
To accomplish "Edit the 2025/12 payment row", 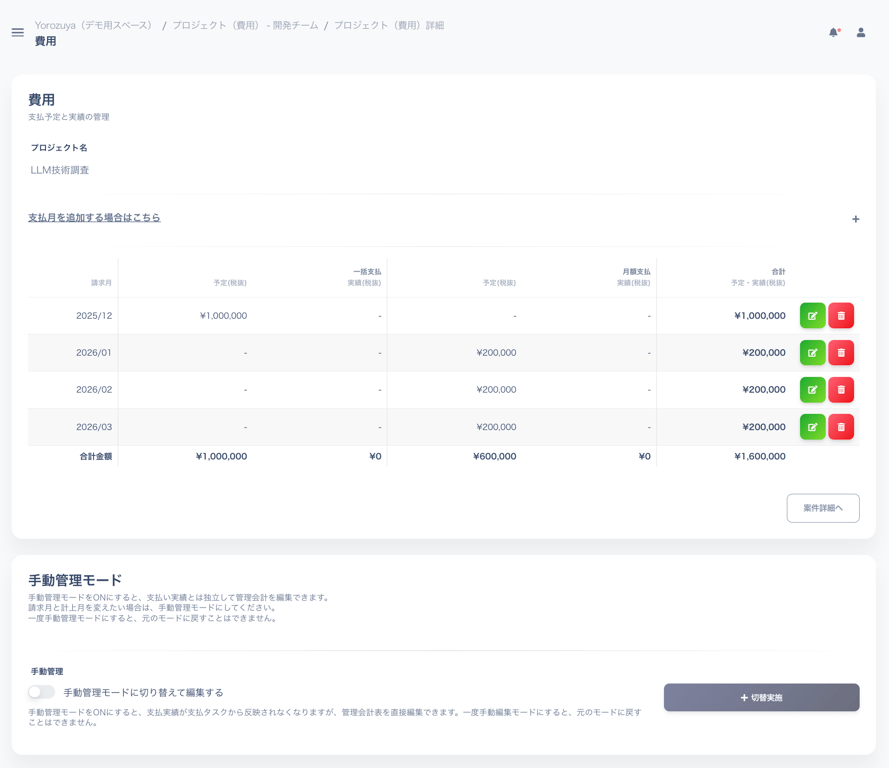I will (812, 316).
